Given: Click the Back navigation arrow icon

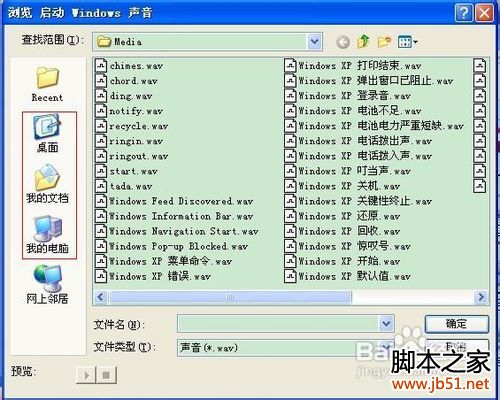Looking at the screenshot, I should (x=343, y=42).
